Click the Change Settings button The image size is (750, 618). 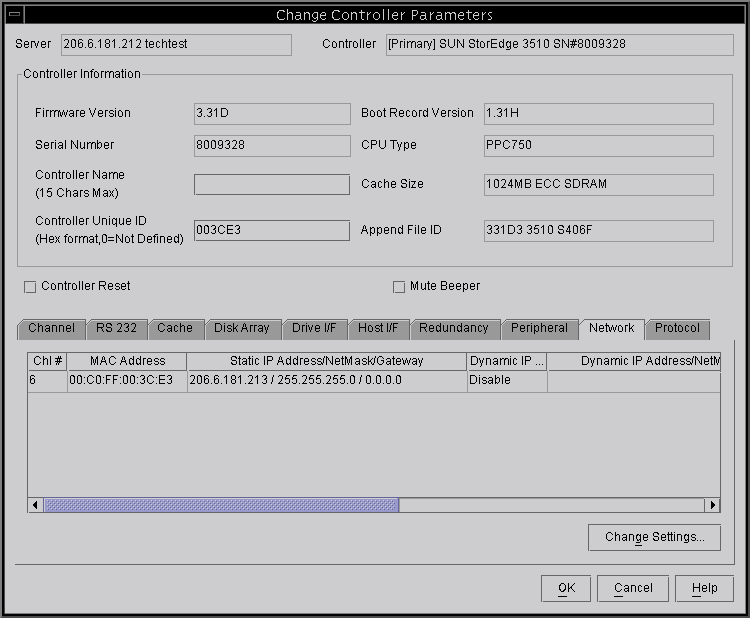654,537
